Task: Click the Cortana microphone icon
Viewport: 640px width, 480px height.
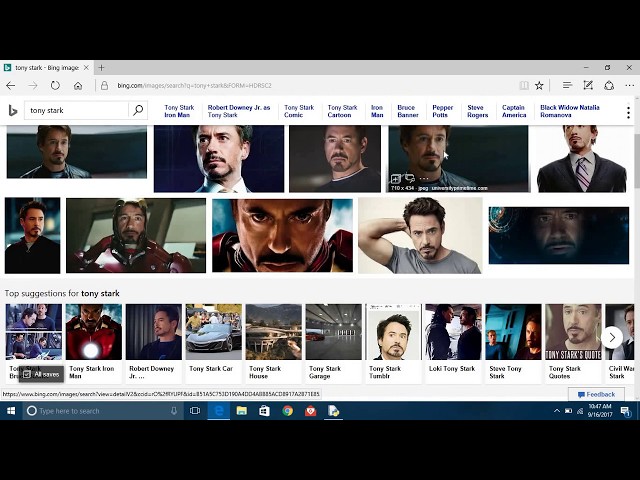Action: (174, 411)
